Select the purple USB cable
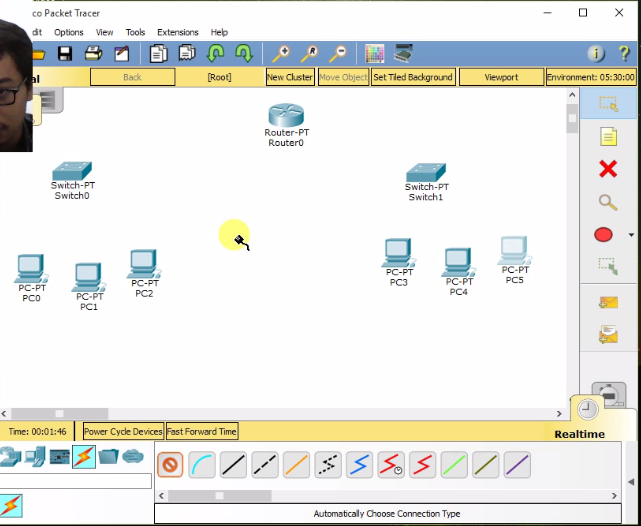 pyautogui.click(x=517, y=465)
